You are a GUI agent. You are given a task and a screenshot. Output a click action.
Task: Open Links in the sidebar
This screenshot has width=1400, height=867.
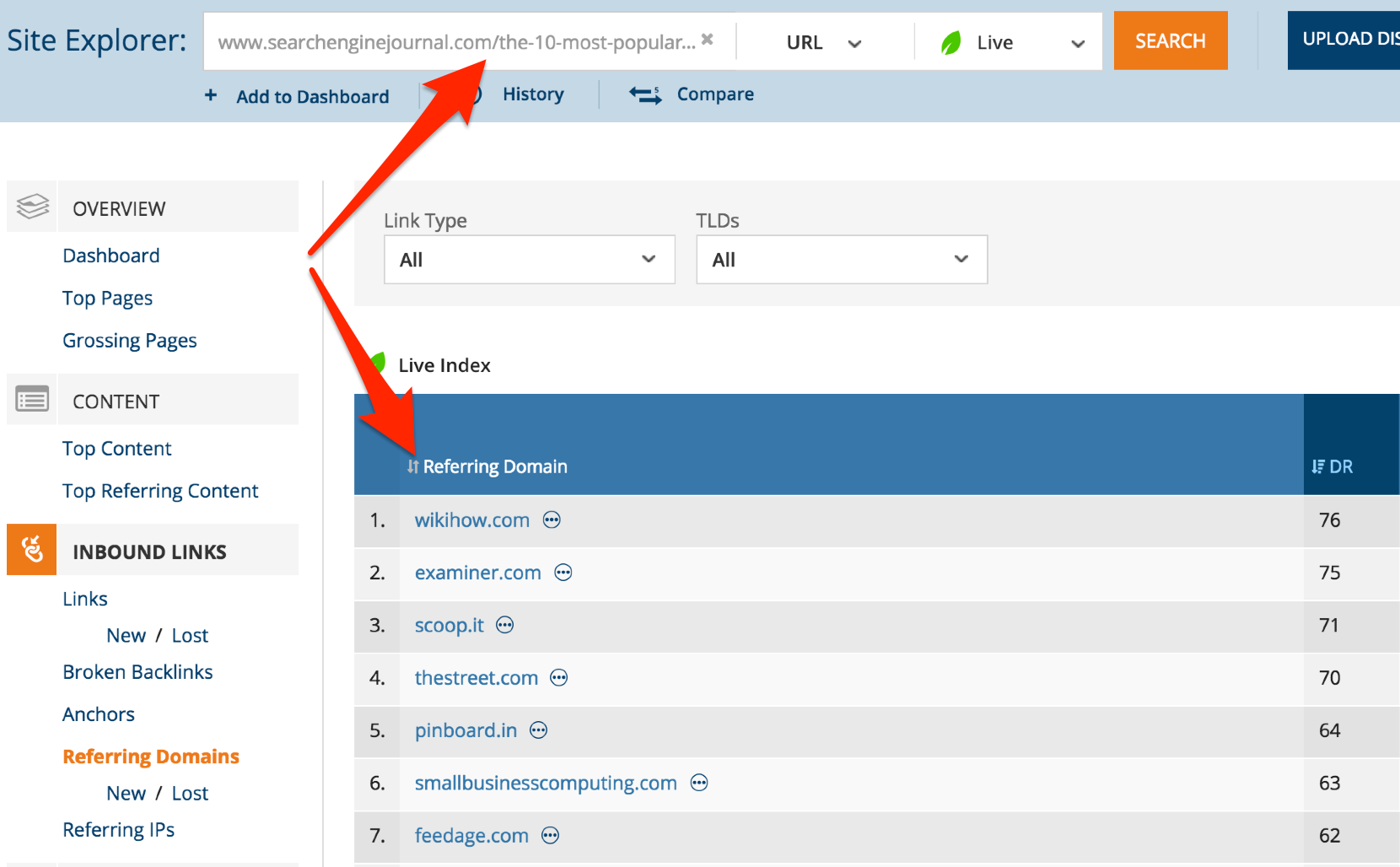click(x=85, y=599)
